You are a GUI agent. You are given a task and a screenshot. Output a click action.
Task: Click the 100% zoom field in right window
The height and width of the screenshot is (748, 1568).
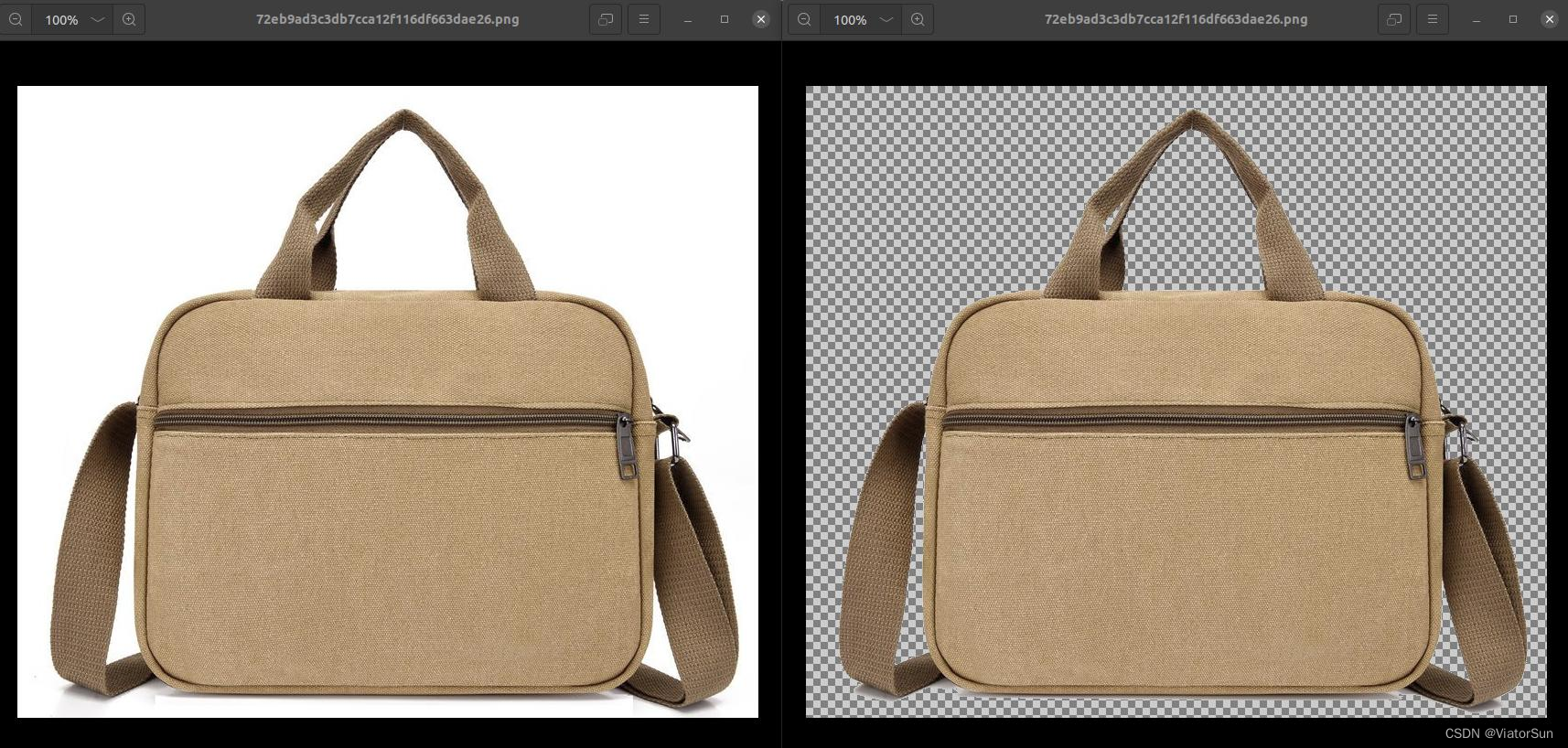tap(850, 19)
